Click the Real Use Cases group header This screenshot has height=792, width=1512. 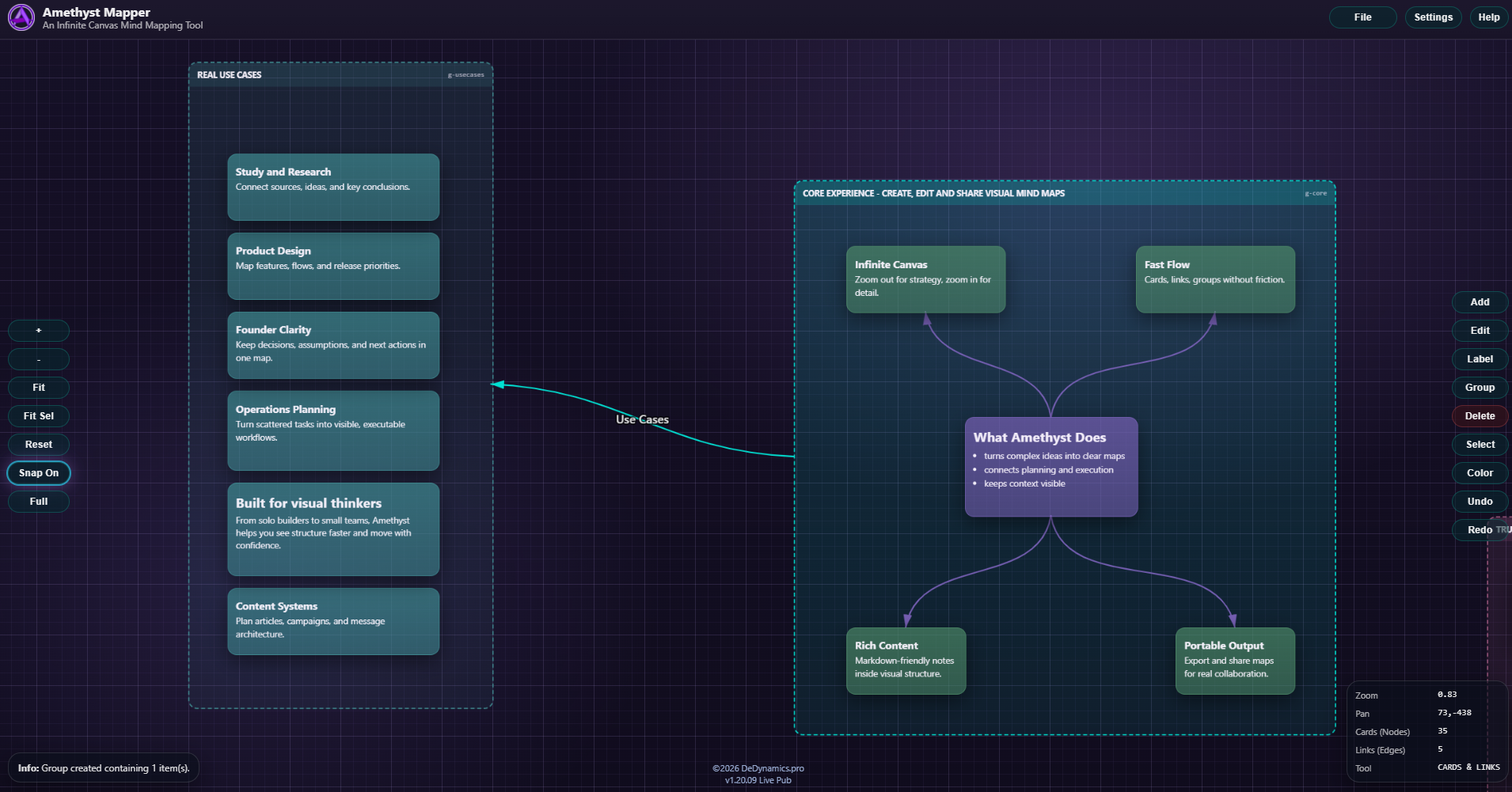tap(230, 75)
